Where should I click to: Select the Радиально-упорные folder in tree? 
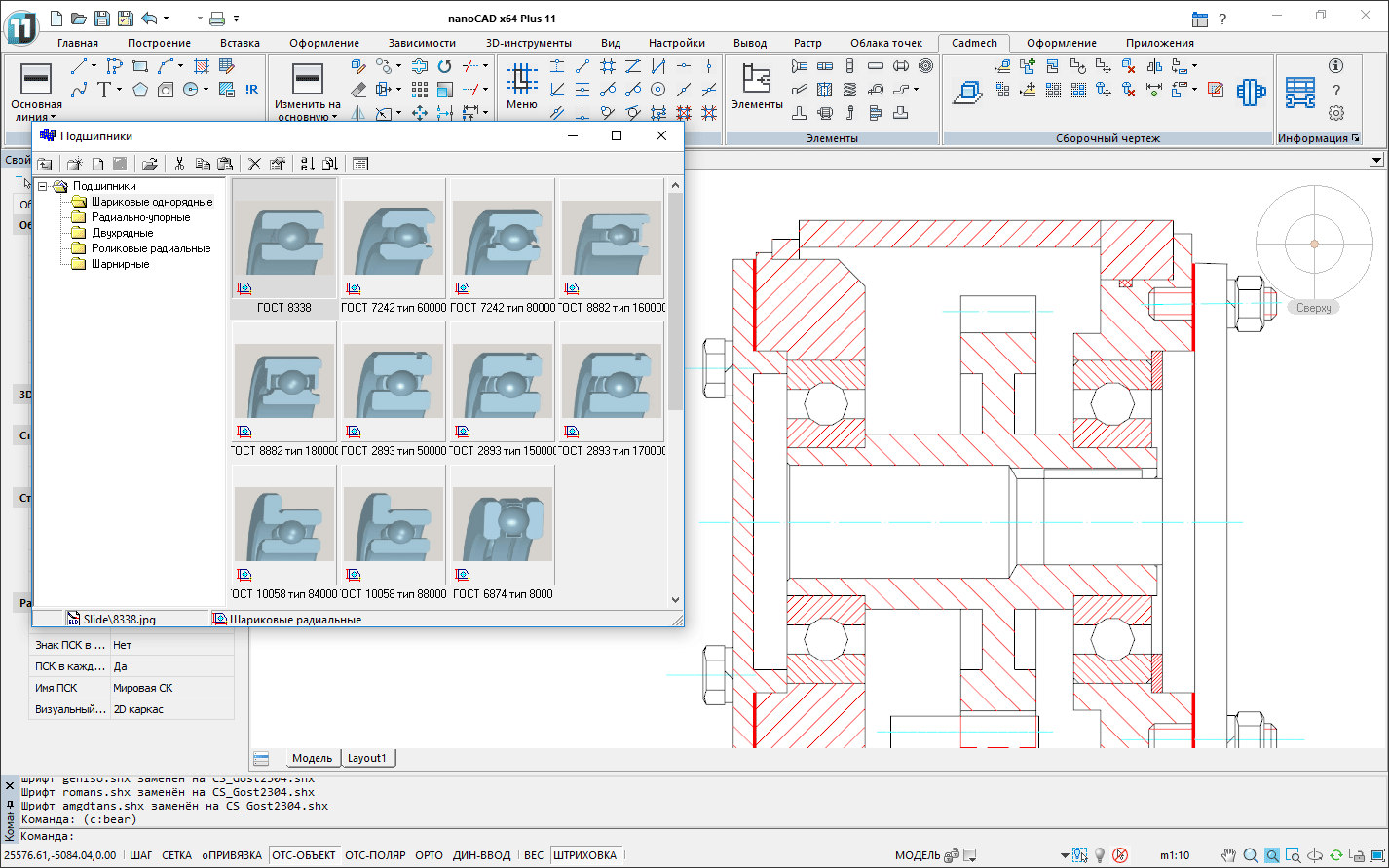click(x=140, y=217)
